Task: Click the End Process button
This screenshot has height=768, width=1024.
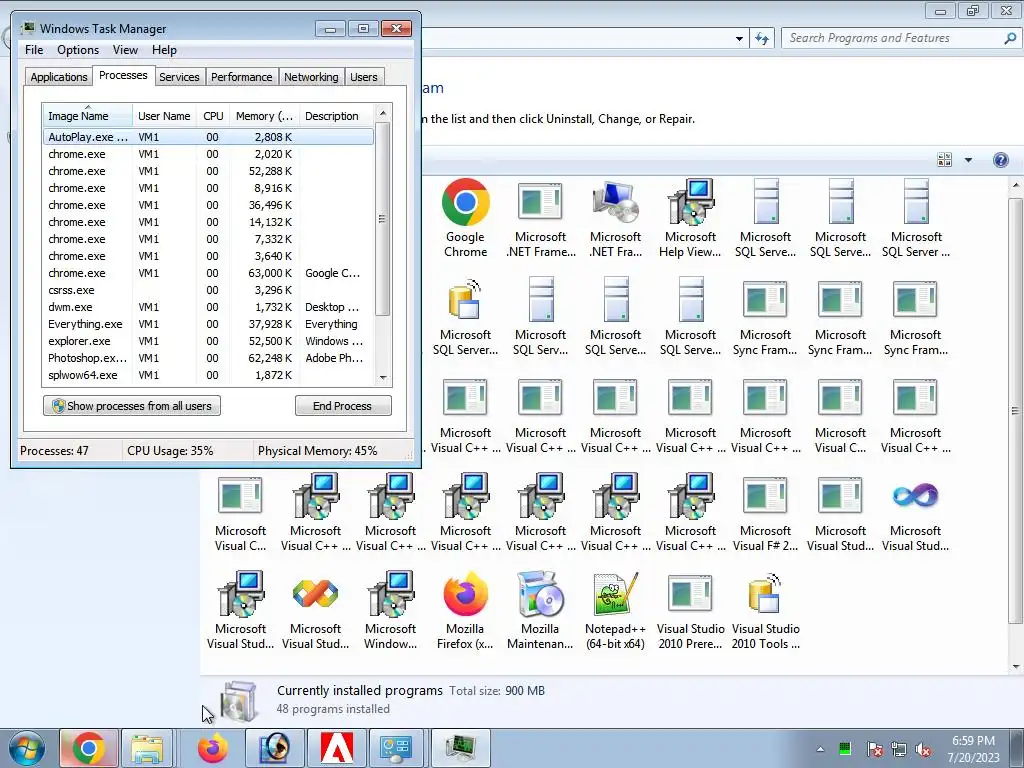Action: (343, 406)
